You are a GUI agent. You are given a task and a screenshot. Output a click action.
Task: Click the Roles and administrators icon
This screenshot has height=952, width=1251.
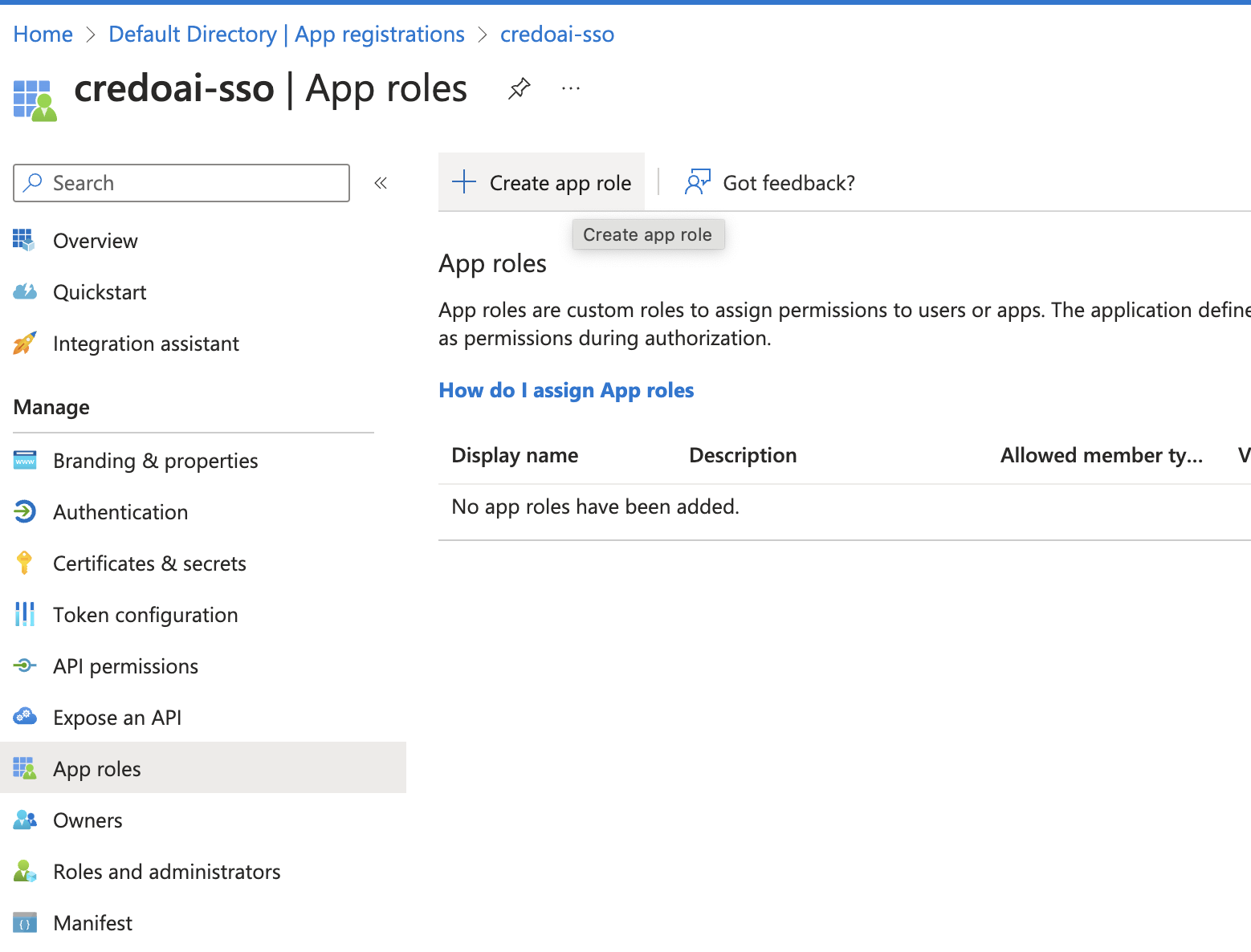[25, 871]
